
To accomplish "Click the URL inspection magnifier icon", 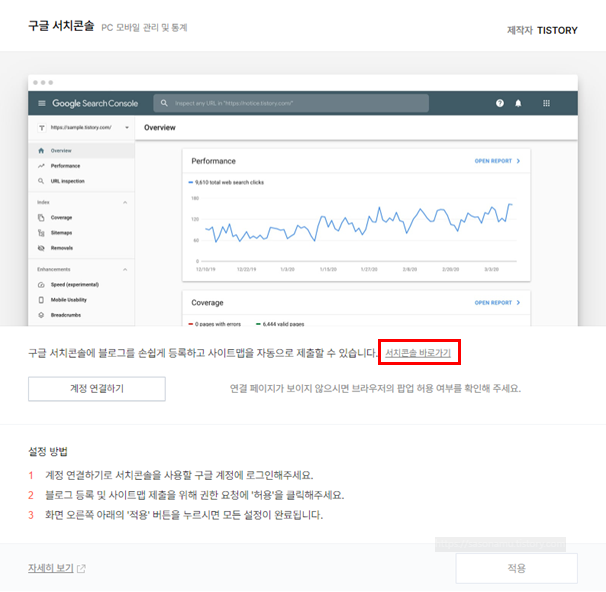I will (41, 181).
